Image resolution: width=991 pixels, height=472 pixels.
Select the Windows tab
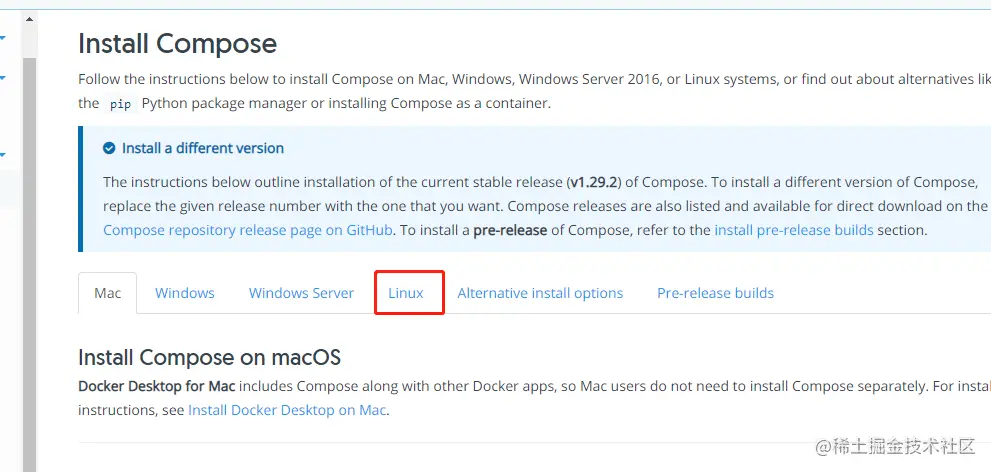pos(184,293)
